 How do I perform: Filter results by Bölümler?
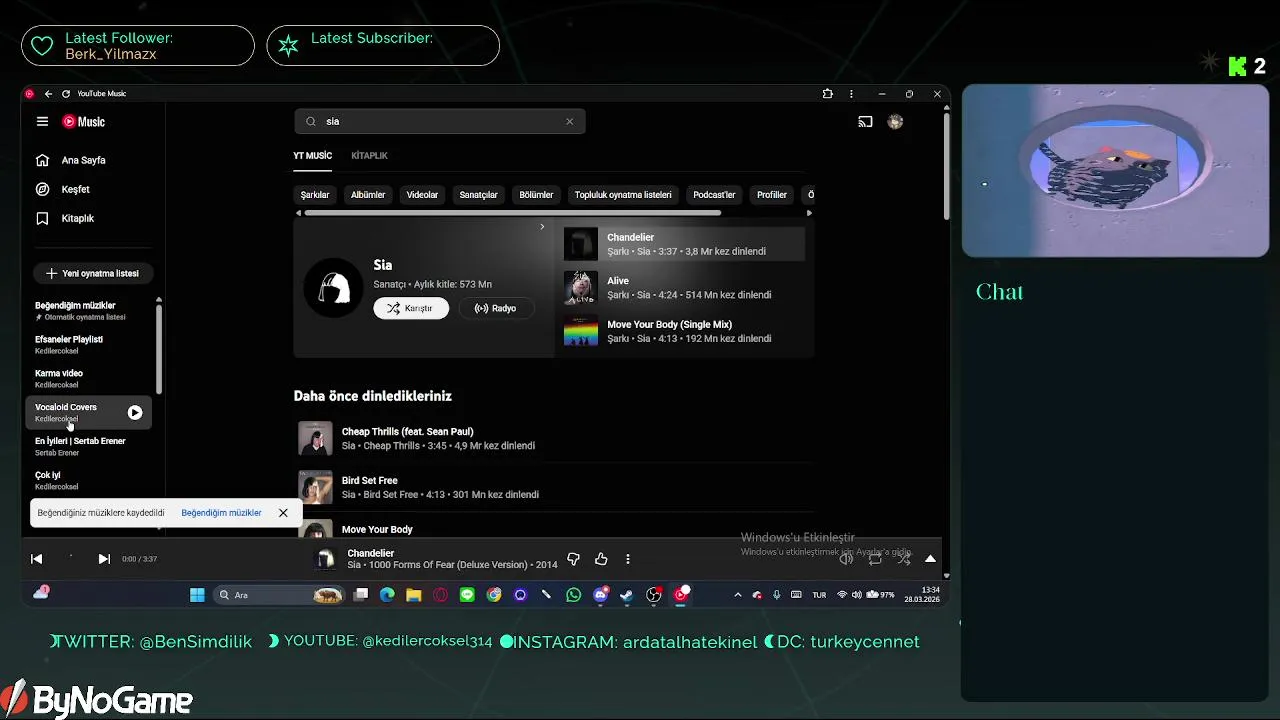(536, 195)
